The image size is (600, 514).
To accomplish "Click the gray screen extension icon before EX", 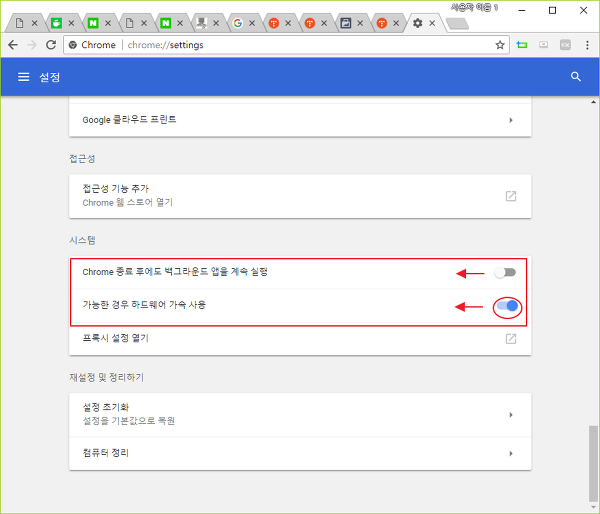I will [x=543, y=45].
